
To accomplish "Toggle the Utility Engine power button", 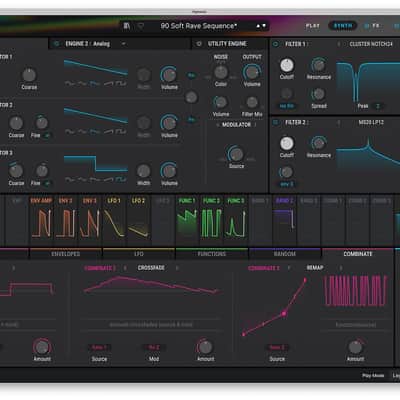I will pyautogui.click(x=199, y=44).
